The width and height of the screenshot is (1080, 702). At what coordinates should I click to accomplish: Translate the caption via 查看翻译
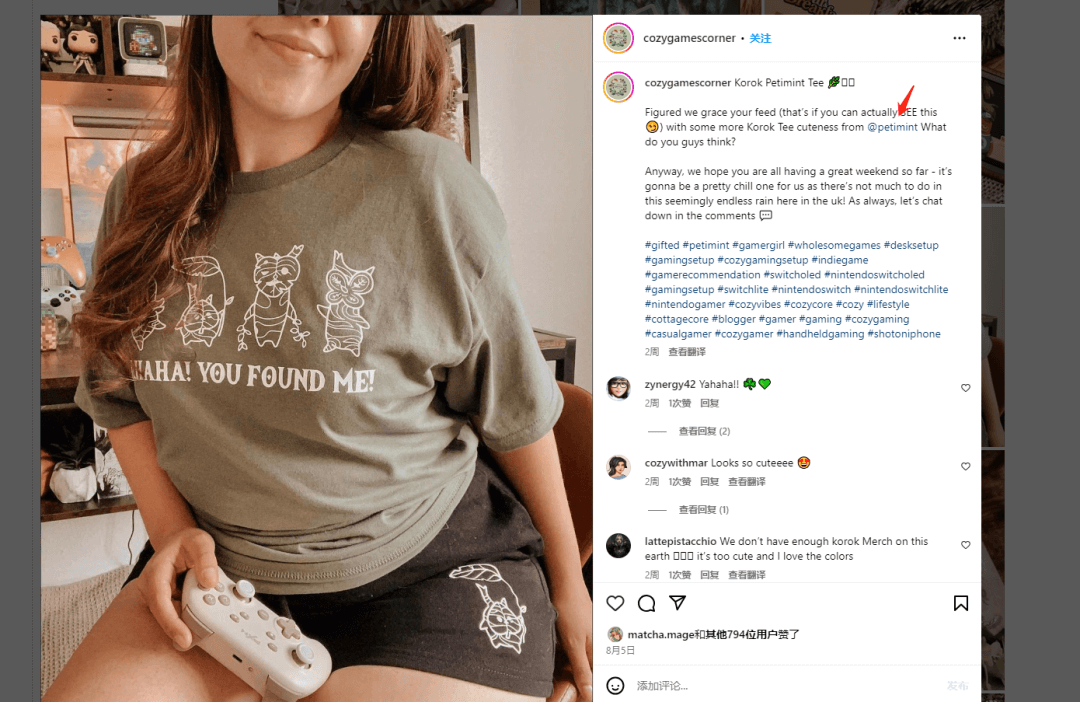pos(687,352)
